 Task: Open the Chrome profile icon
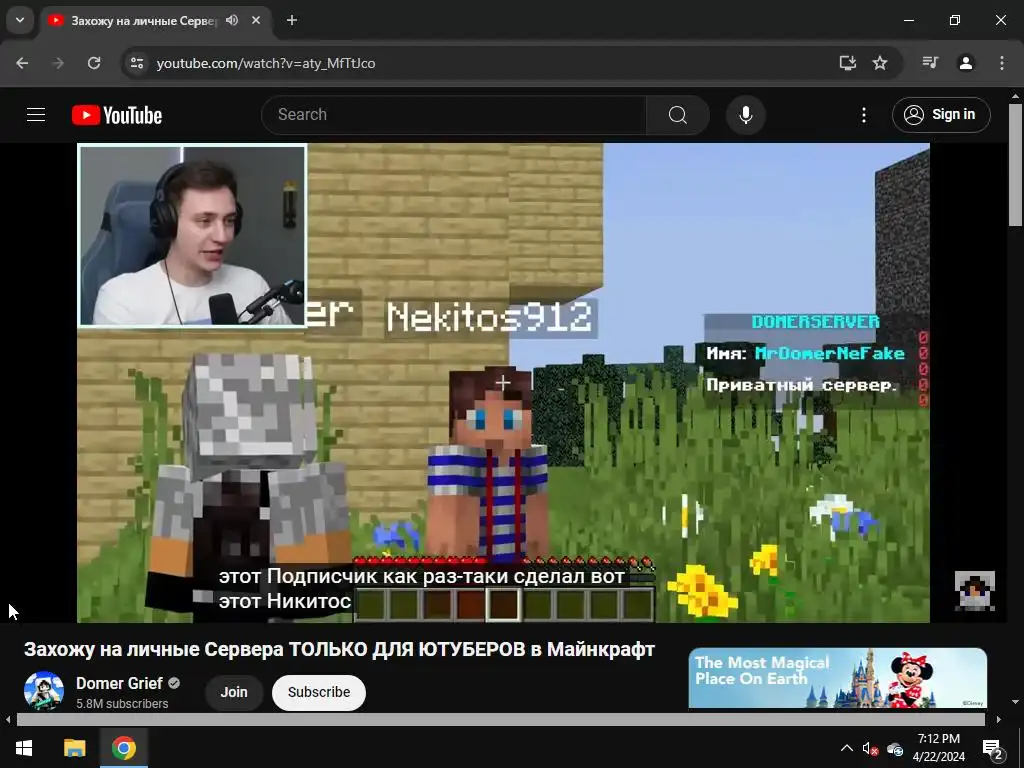[x=966, y=63]
